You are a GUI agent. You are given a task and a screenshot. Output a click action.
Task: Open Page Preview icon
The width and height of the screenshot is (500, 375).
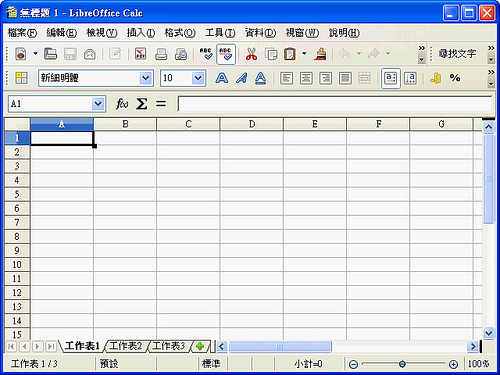pos(181,54)
